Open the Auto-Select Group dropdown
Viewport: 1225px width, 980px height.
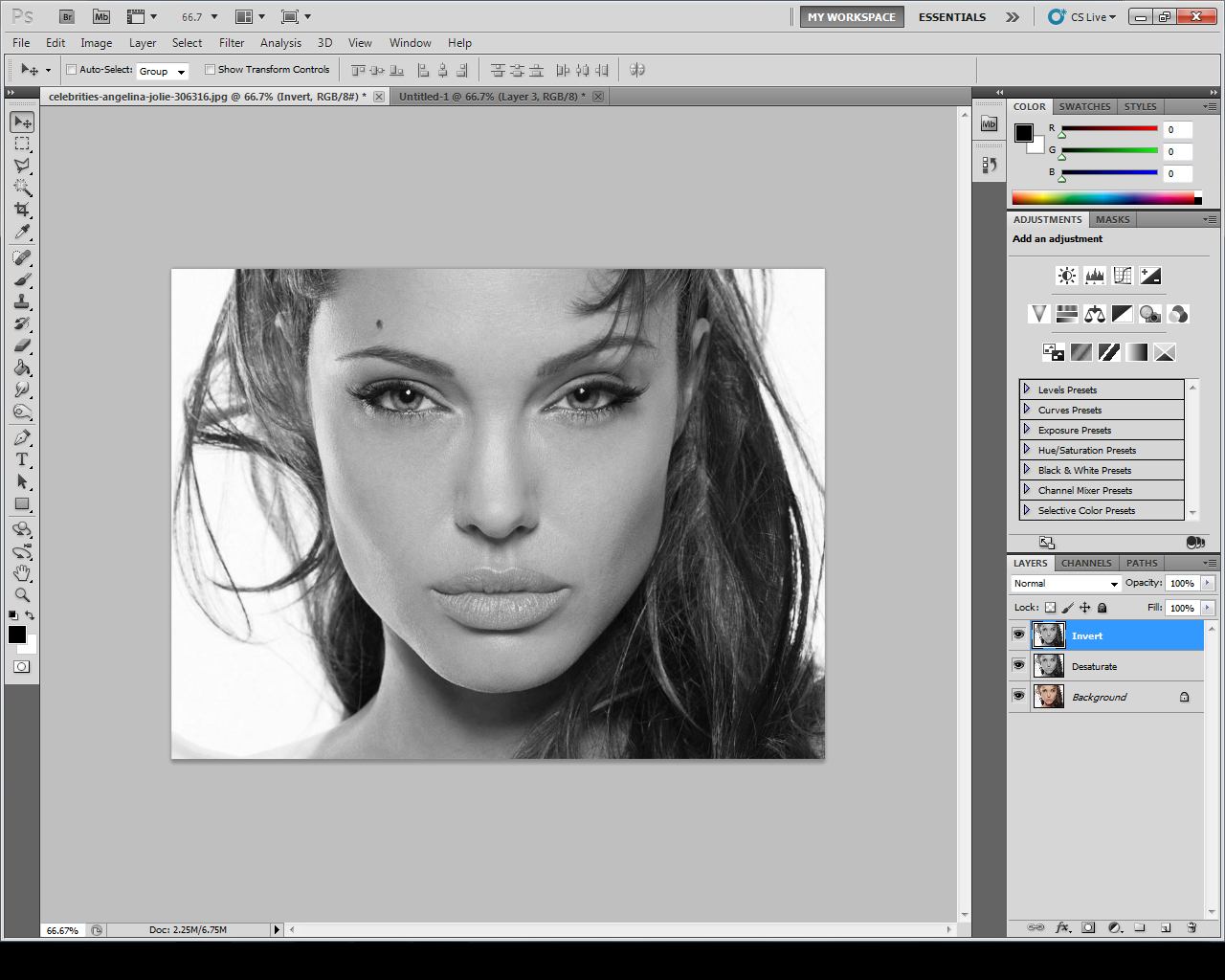(163, 70)
